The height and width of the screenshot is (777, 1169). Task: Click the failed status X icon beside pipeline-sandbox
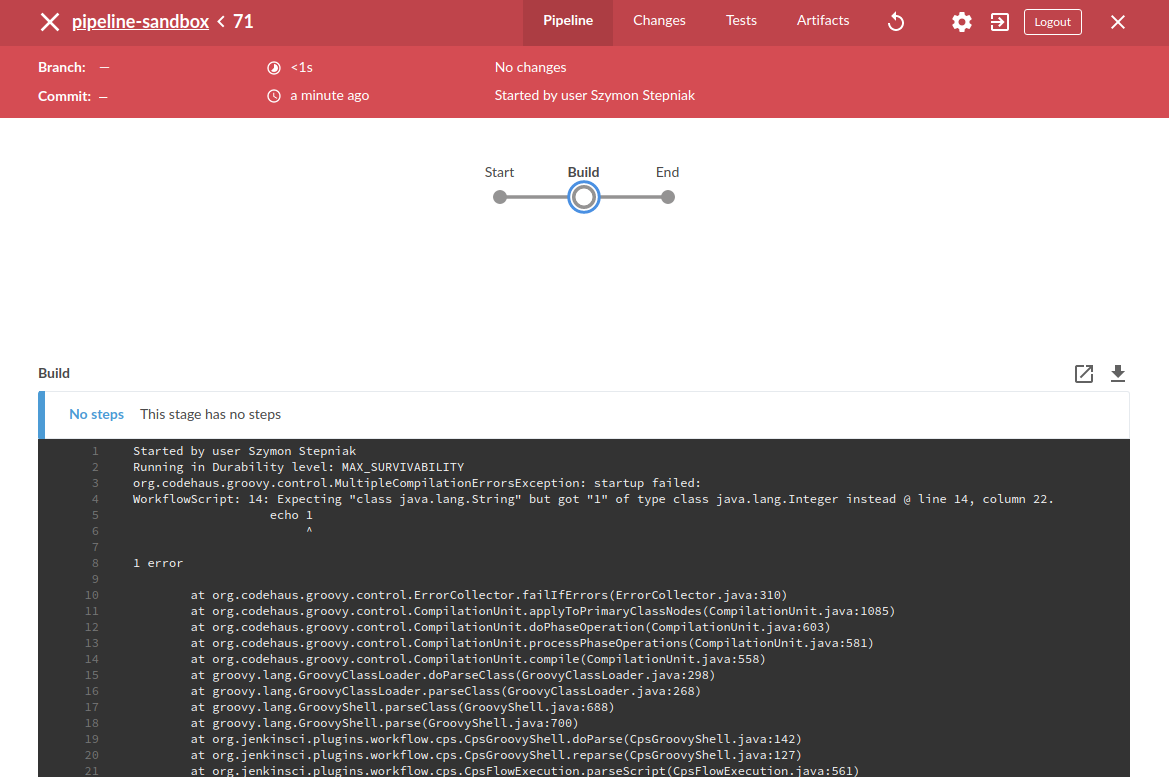pyautogui.click(x=50, y=22)
